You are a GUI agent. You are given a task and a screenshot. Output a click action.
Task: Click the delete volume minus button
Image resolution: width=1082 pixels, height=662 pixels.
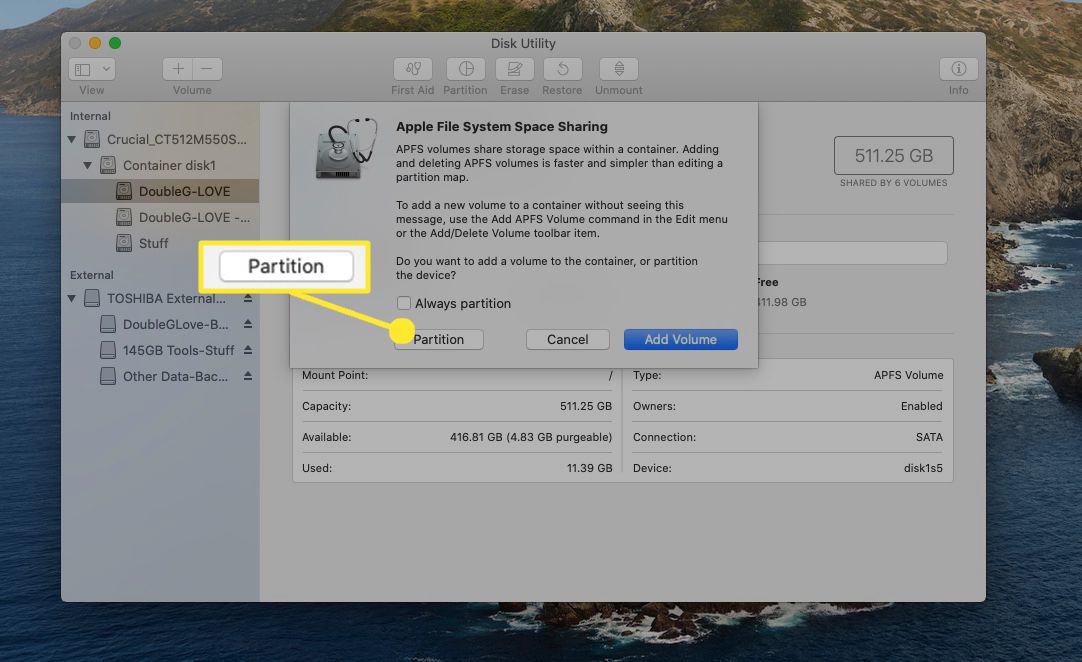[x=207, y=69]
